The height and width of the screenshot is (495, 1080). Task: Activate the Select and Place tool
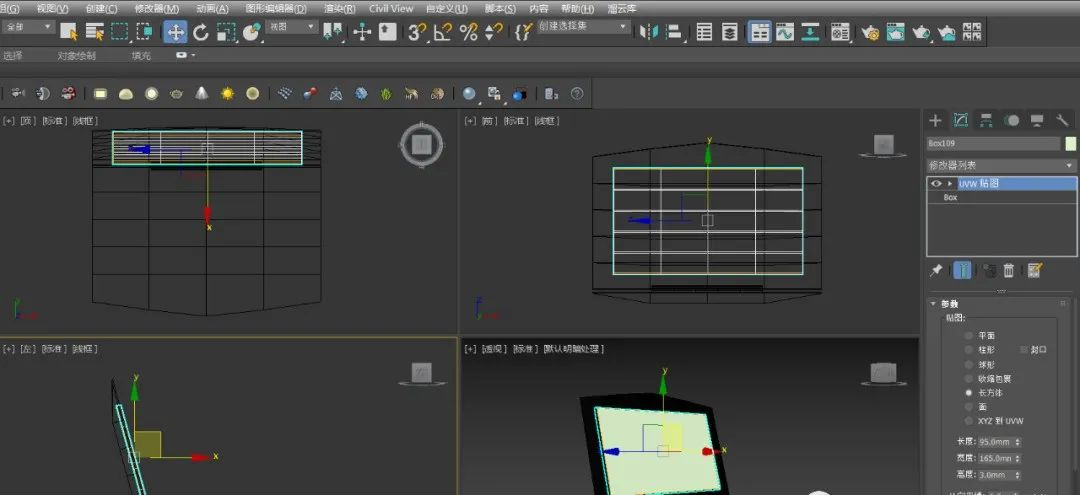pyautogui.click(x=252, y=32)
